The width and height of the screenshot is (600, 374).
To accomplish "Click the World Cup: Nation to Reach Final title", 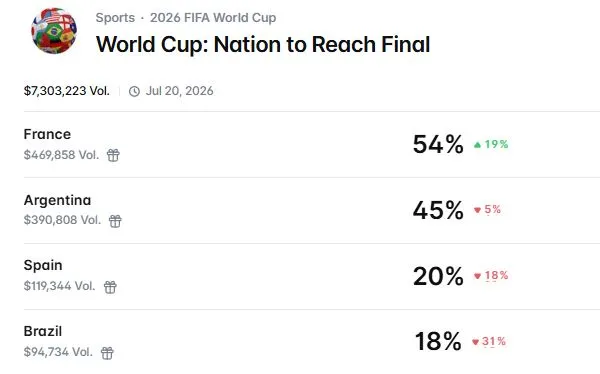I will (x=263, y=44).
